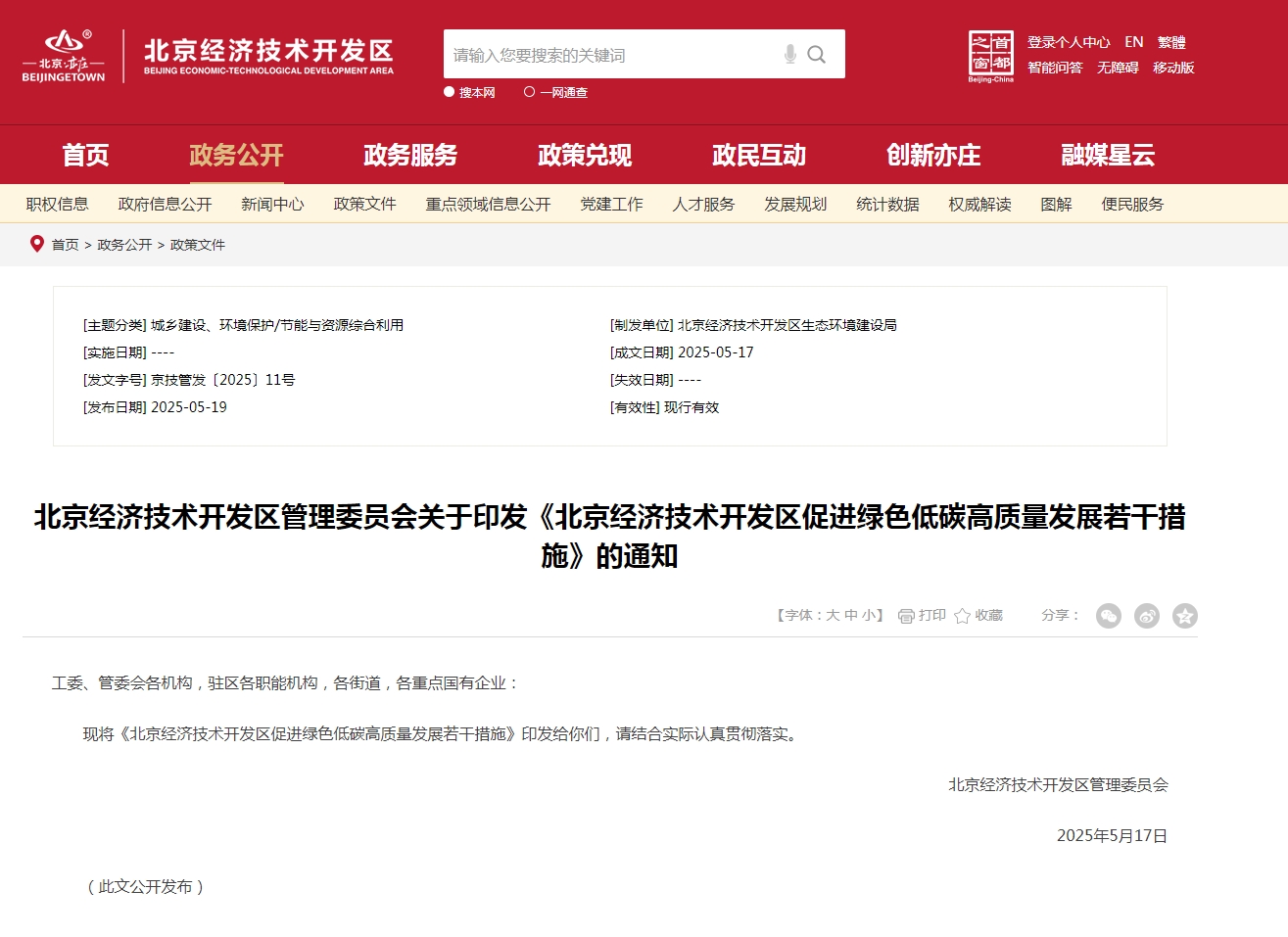Set font size to 大
The height and width of the screenshot is (937, 1288).
(x=833, y=616)
